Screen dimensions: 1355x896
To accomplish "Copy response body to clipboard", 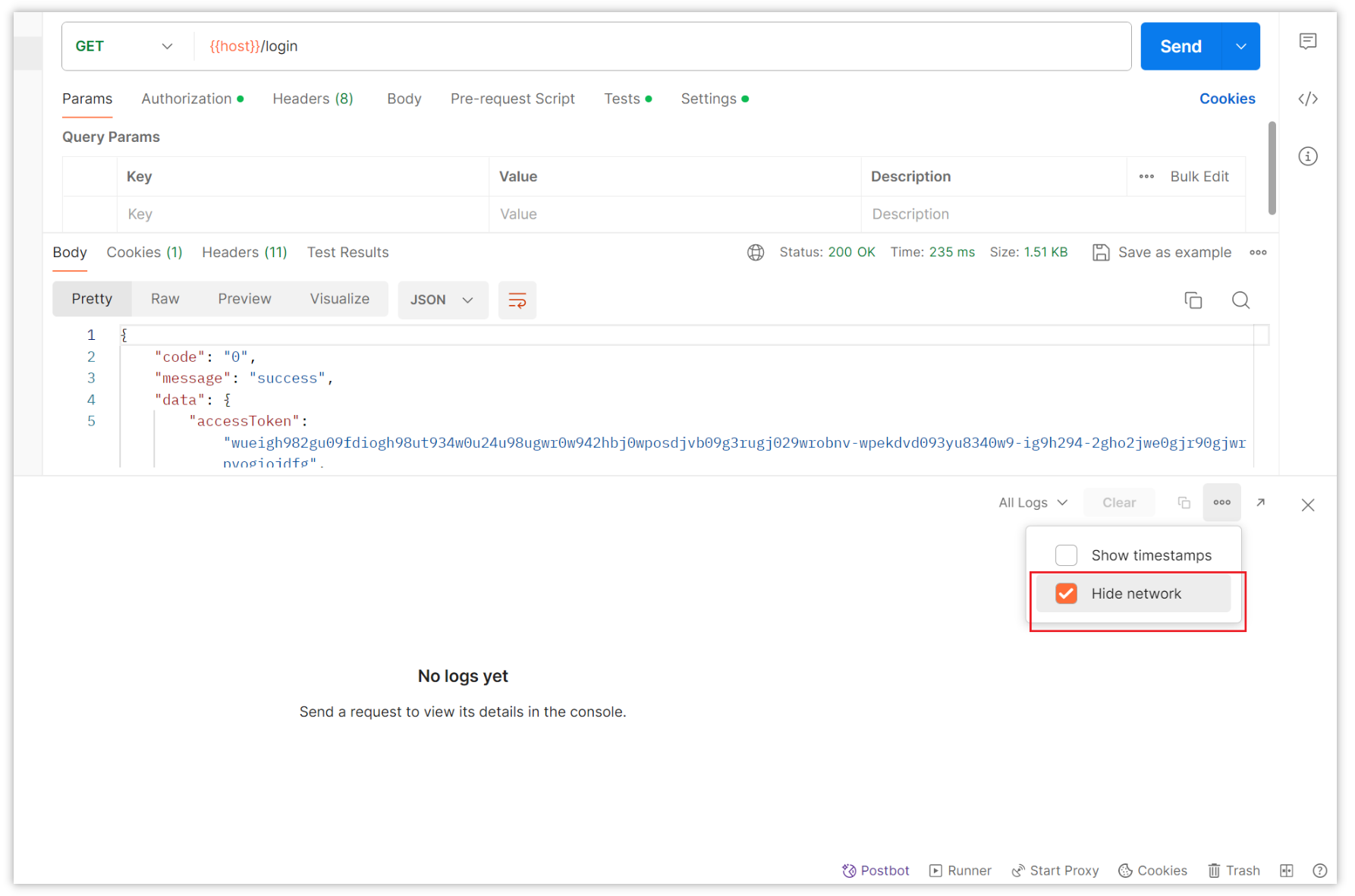I will (x=1193, y=300).
